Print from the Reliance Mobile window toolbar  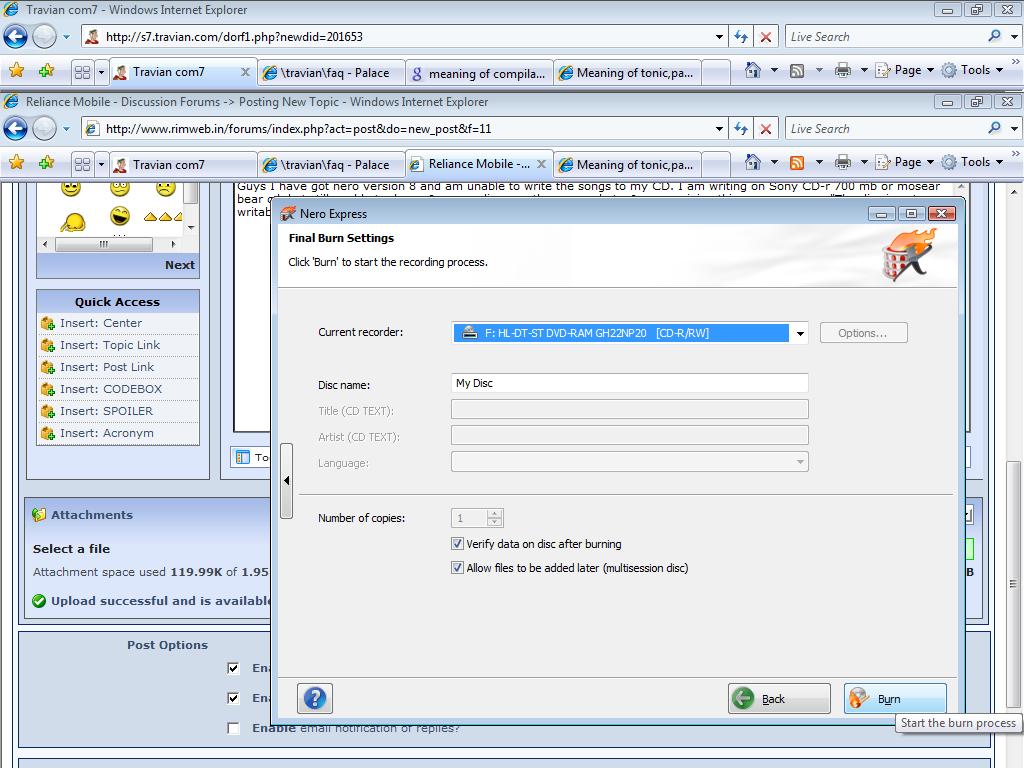click(x=843, y=162)
